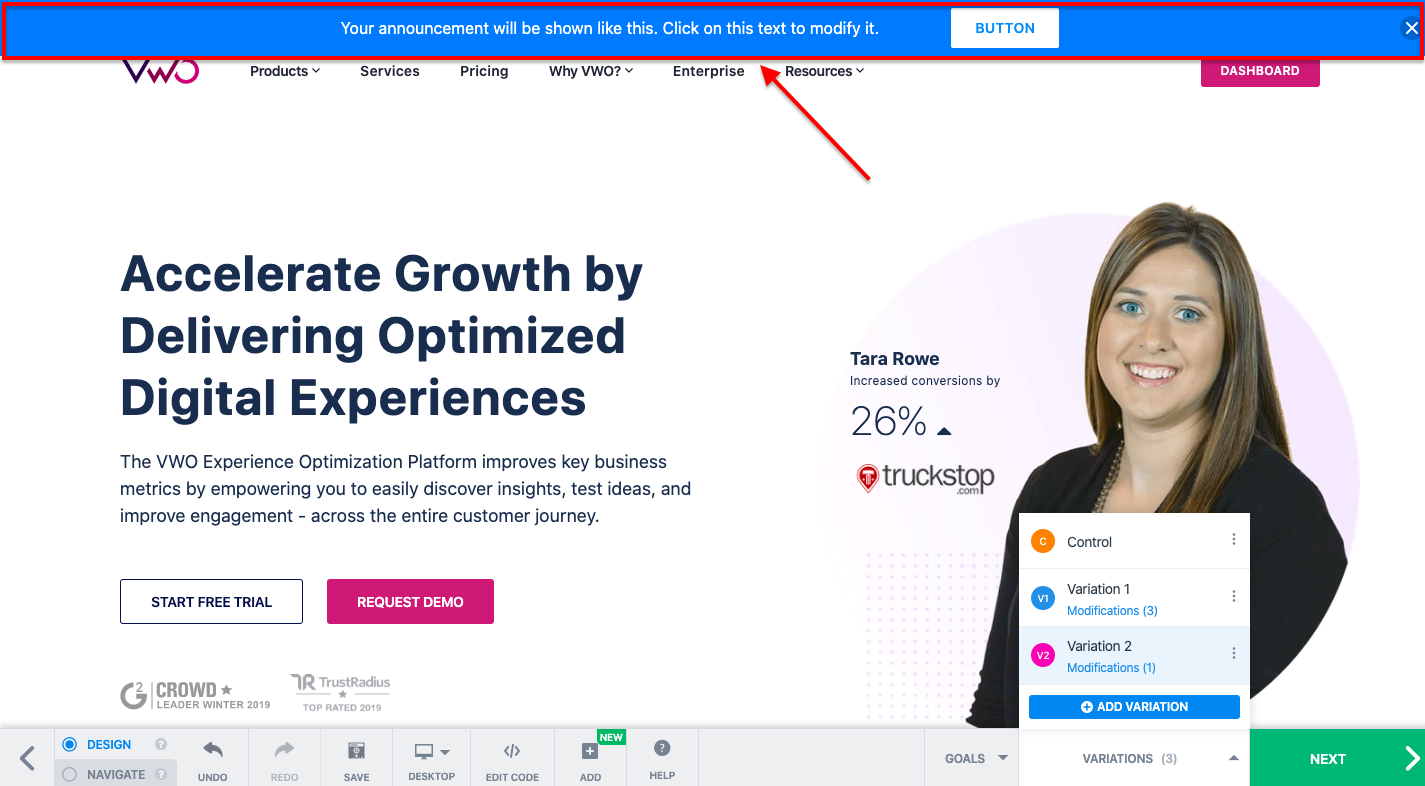1425x786 pixels.
Task: Click the VWO logo
Action: point(160,71)
